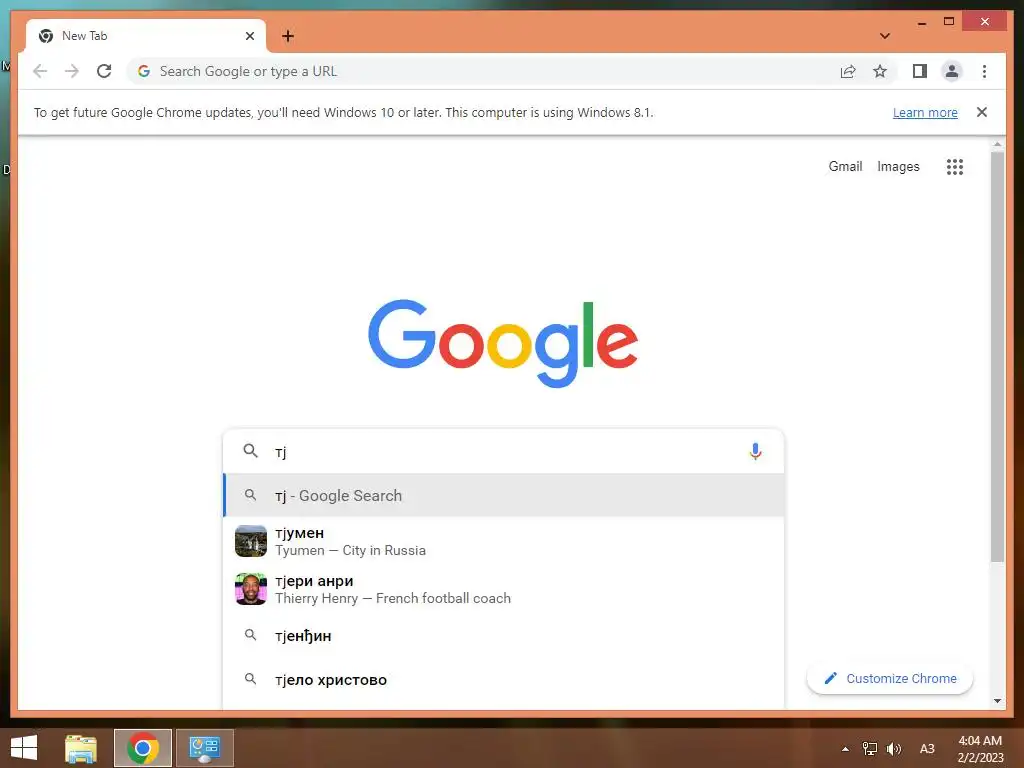Start voice search with the microphone icon
Image resolution: width=1024 pixels, height=768 pixels.
(755, 451)
